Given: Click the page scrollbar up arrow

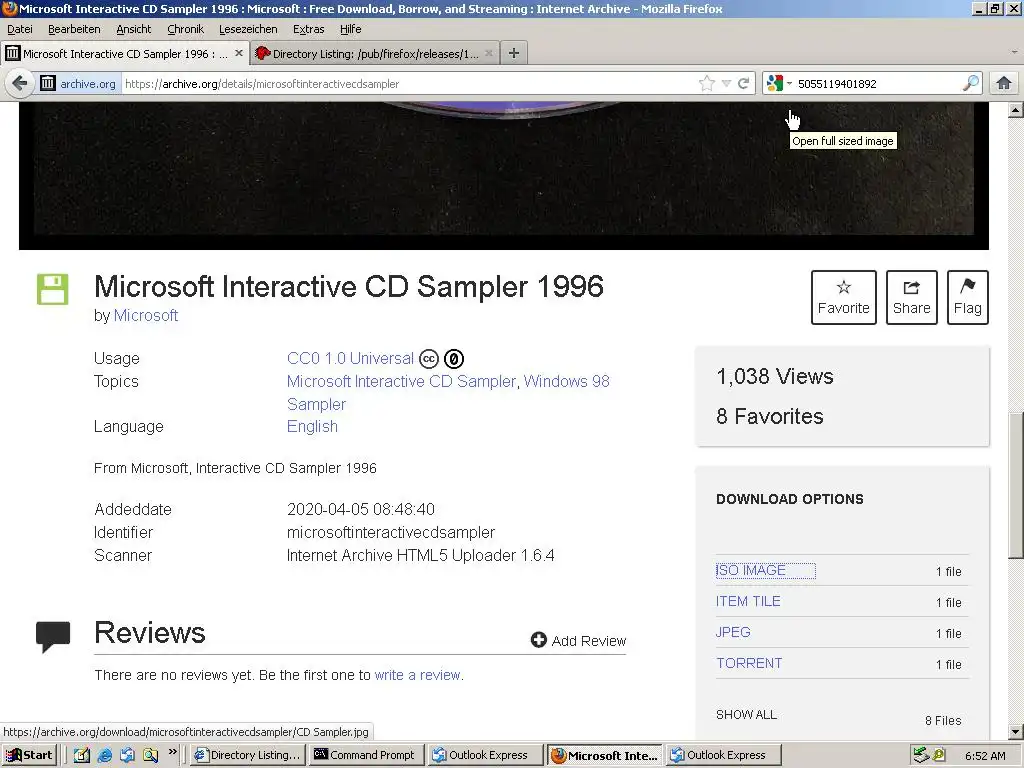Looking at the screenshot, I should pyautogui.click(x=1016, y=110).
